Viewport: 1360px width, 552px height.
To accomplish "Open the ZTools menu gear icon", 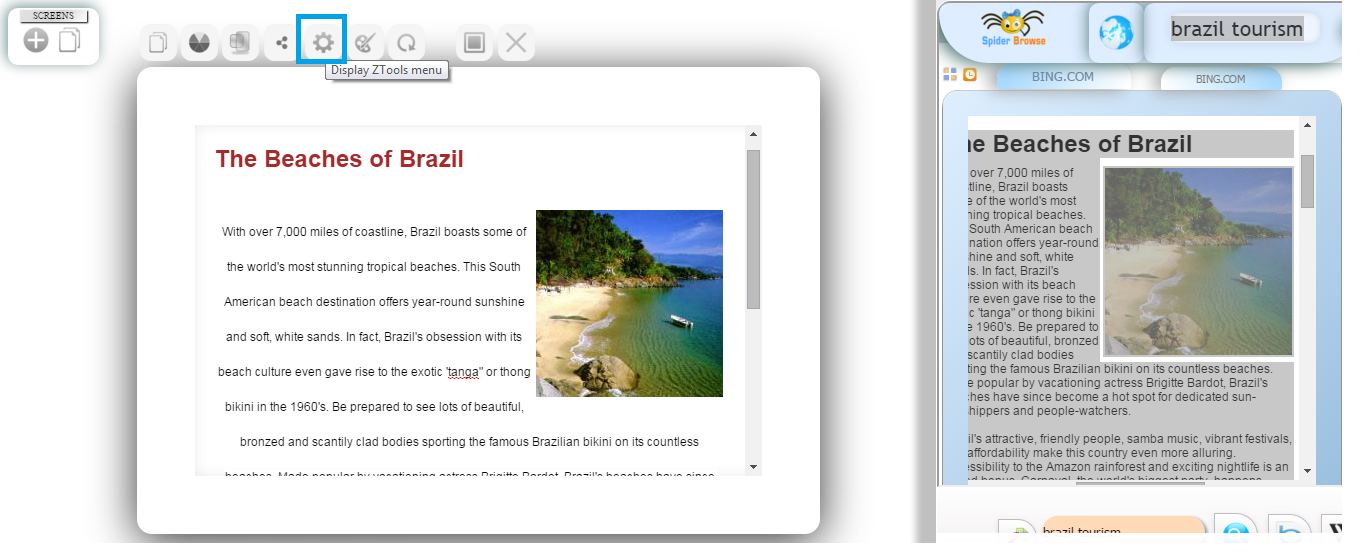I will click(x=322, y=43).
